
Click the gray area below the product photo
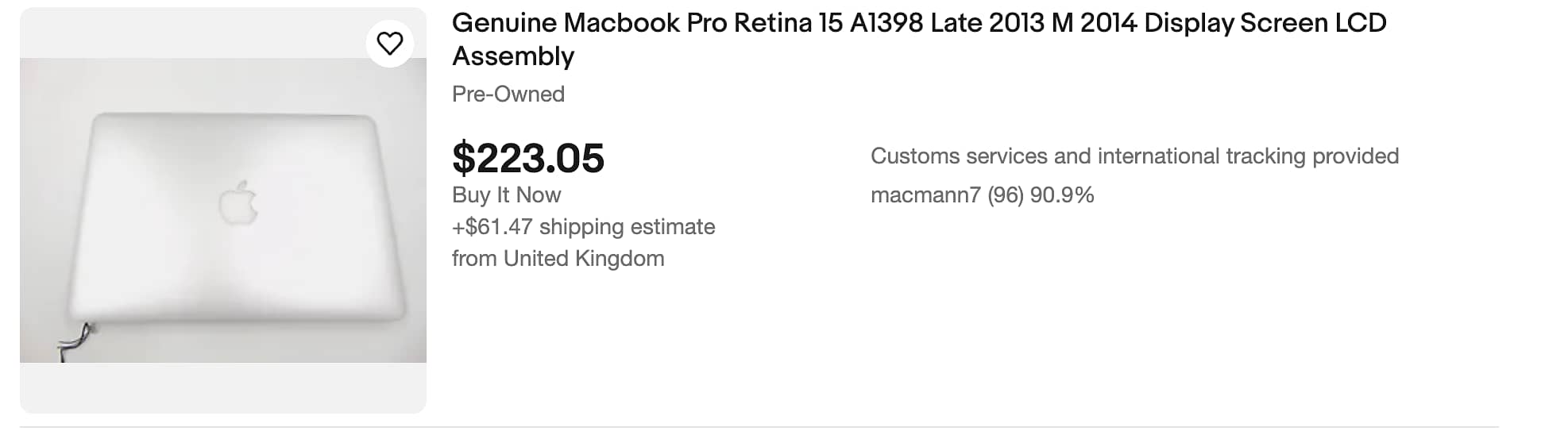222,387
